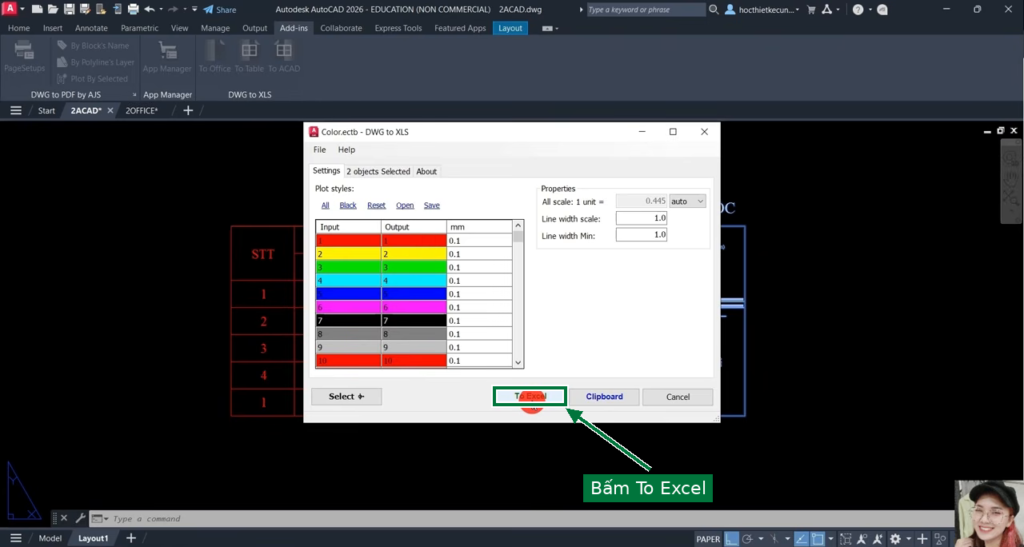The height and width of the screenshot is (547, 1024).
Task: Switch to the 2OFFICE* drawing tab
Action: tap(142, 110)
